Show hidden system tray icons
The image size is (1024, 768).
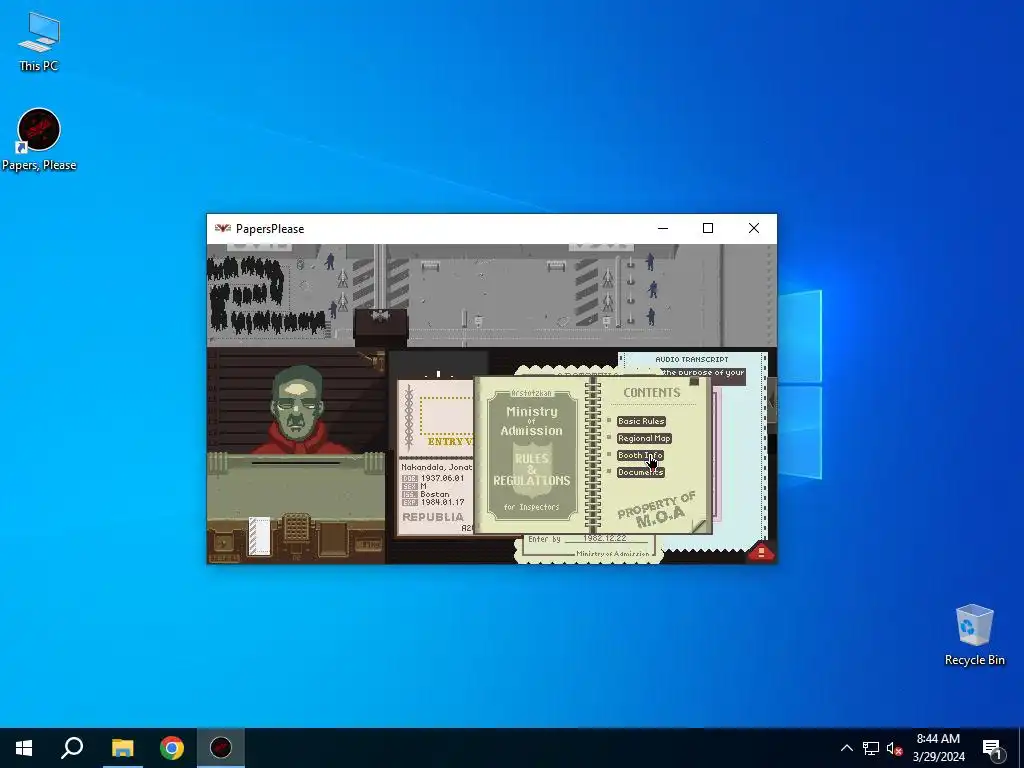click(x=846, y=748)
